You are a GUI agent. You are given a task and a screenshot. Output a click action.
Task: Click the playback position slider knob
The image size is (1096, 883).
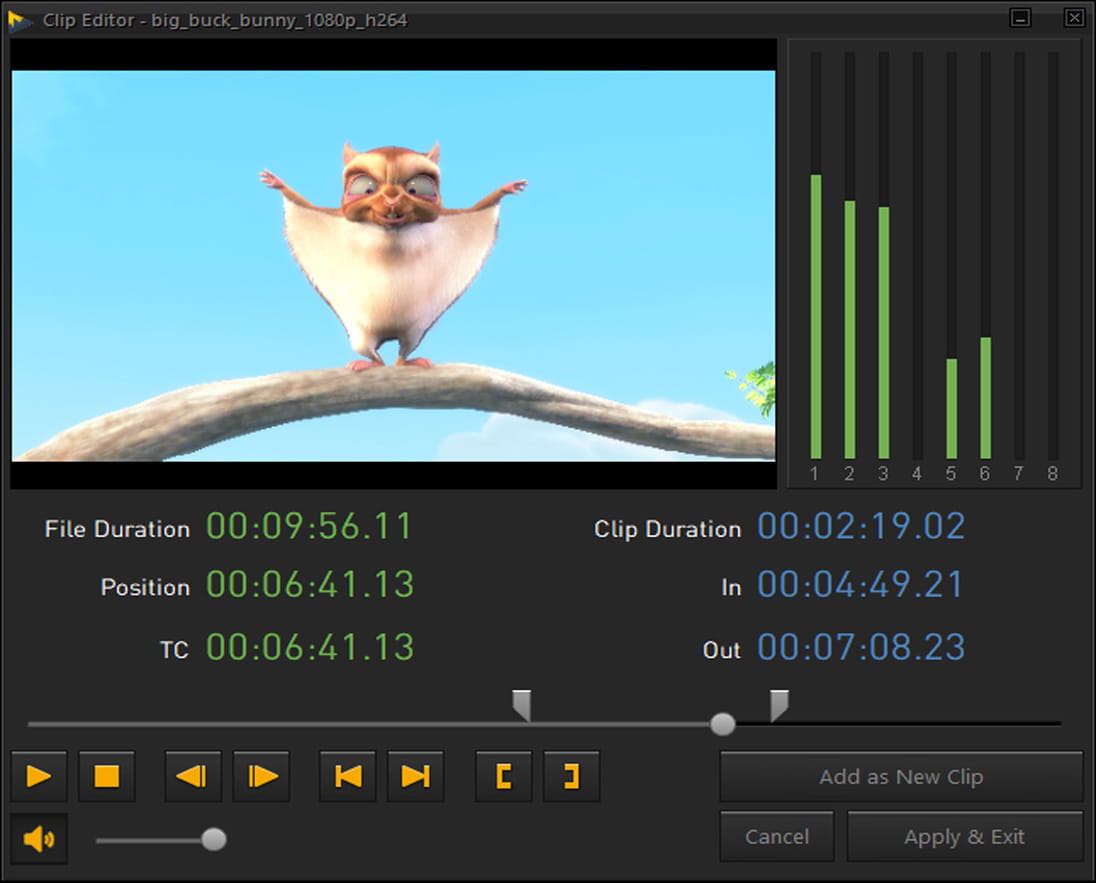coord(723,724)
